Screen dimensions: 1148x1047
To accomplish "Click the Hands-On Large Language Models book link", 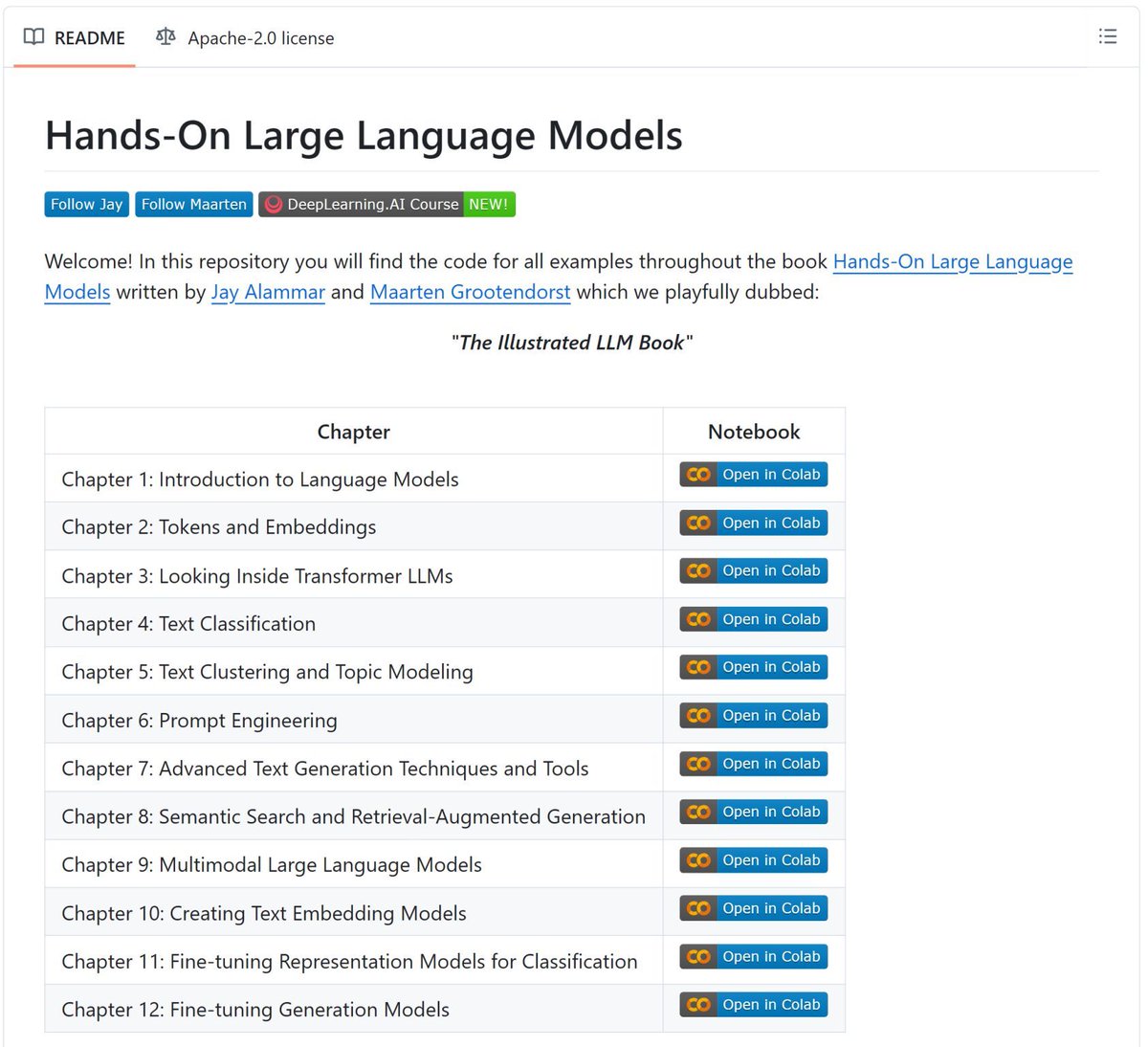I will (952, 261).
